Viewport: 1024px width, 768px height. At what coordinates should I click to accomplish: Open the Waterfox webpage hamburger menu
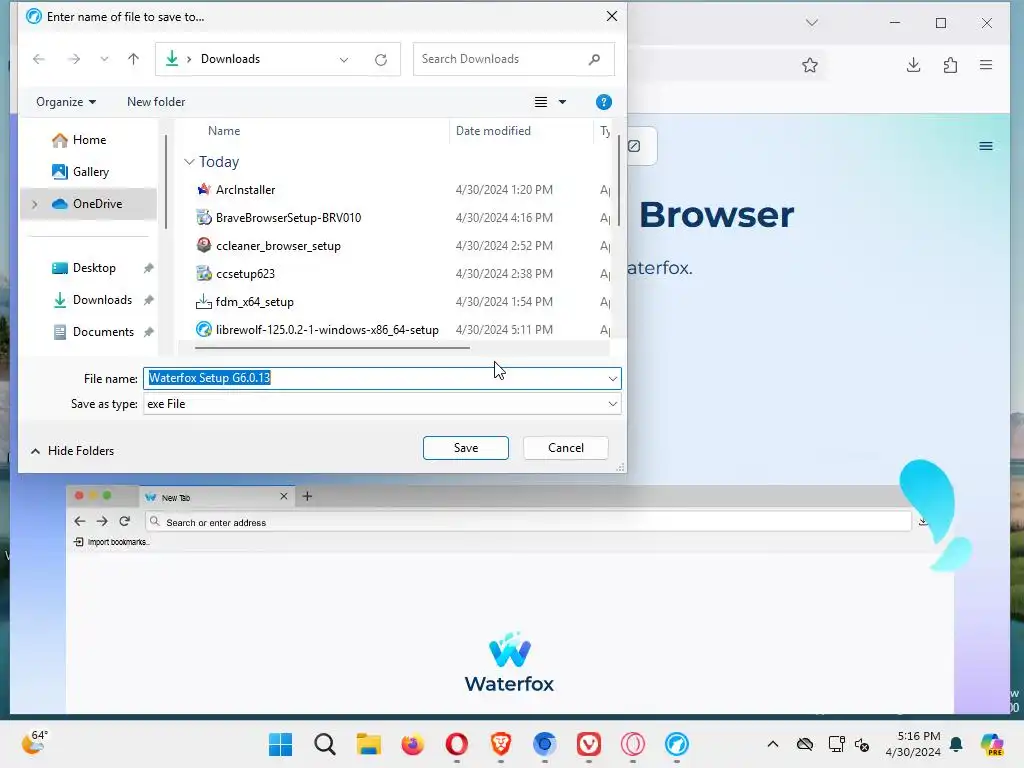986,146
